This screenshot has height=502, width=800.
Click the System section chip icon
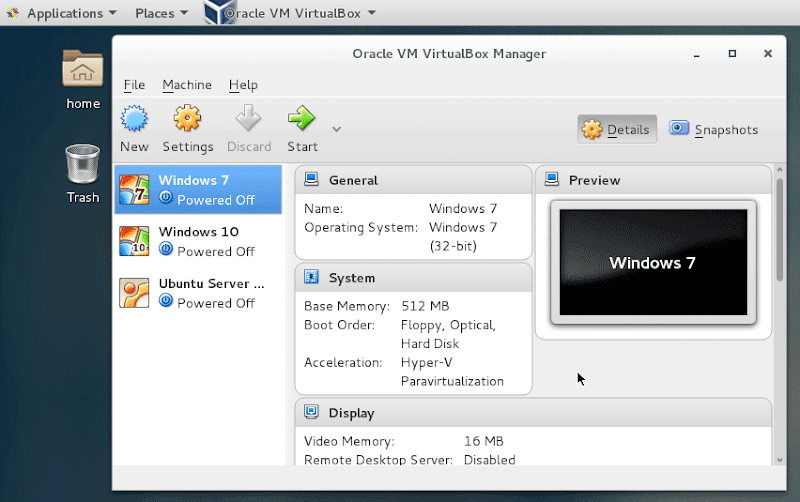pos(311,277)
